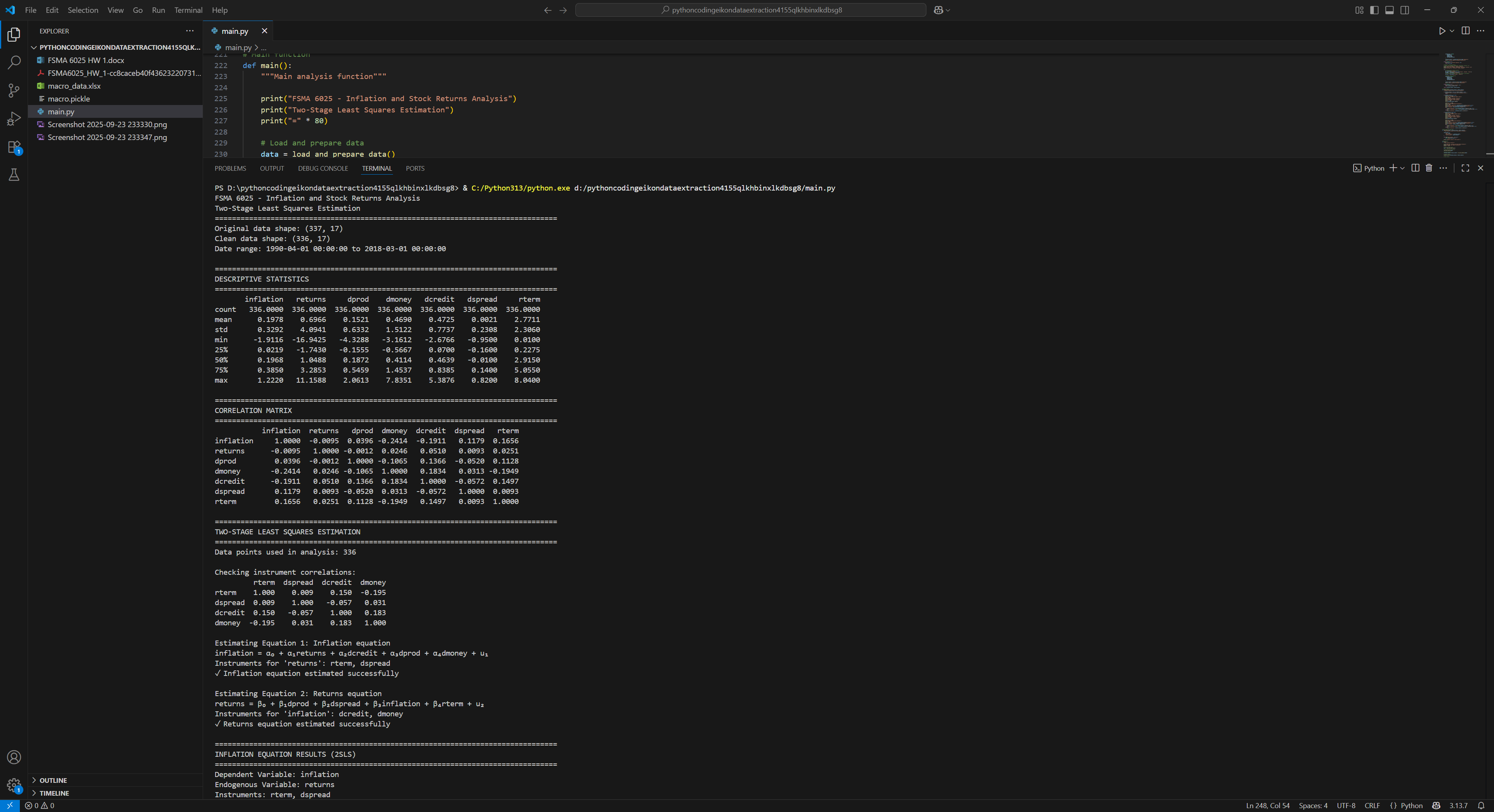
Task: Open the Go menu
Action: [137, 10]
